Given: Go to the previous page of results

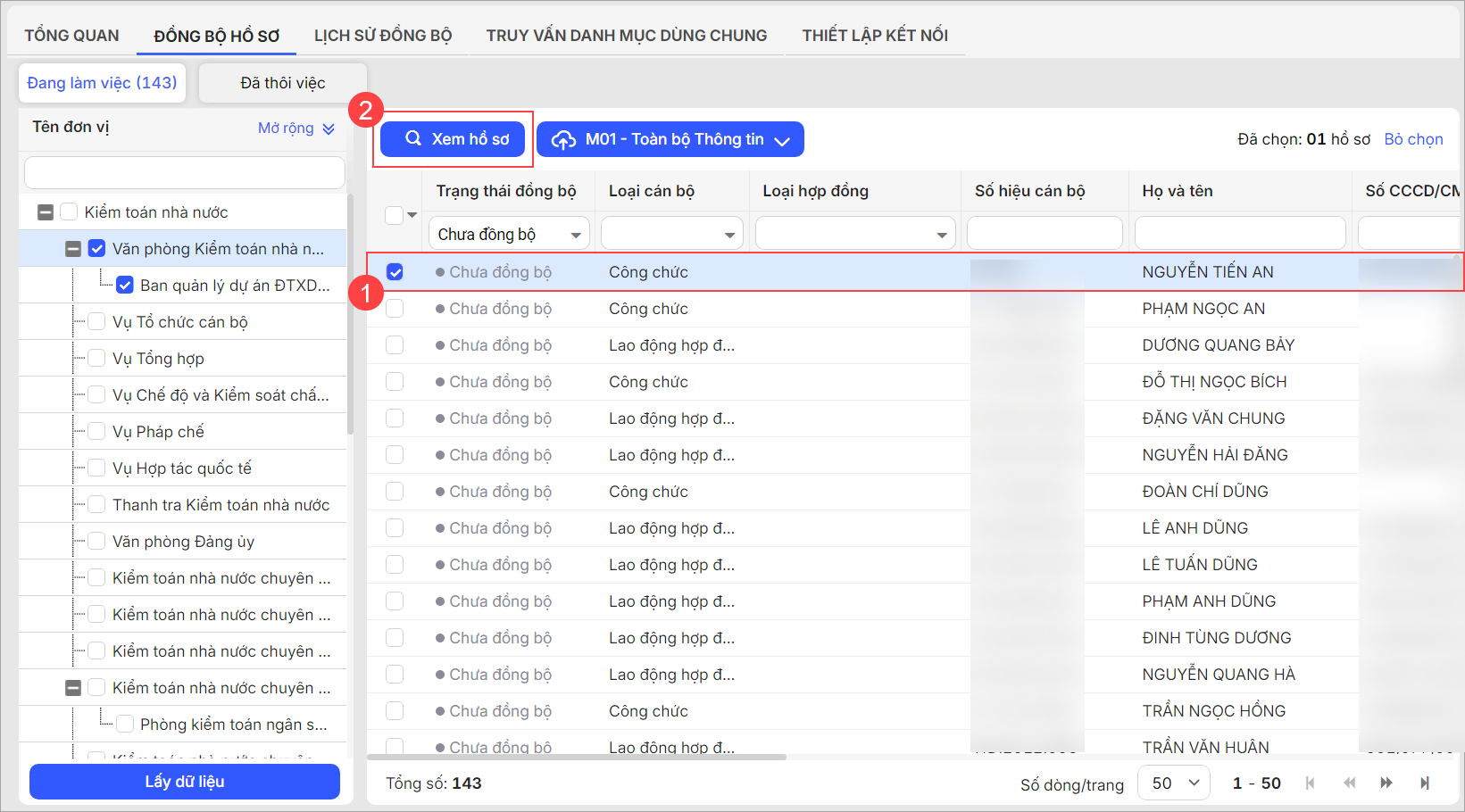Looking at the screenshot, I should click(x=1349, y=783).
